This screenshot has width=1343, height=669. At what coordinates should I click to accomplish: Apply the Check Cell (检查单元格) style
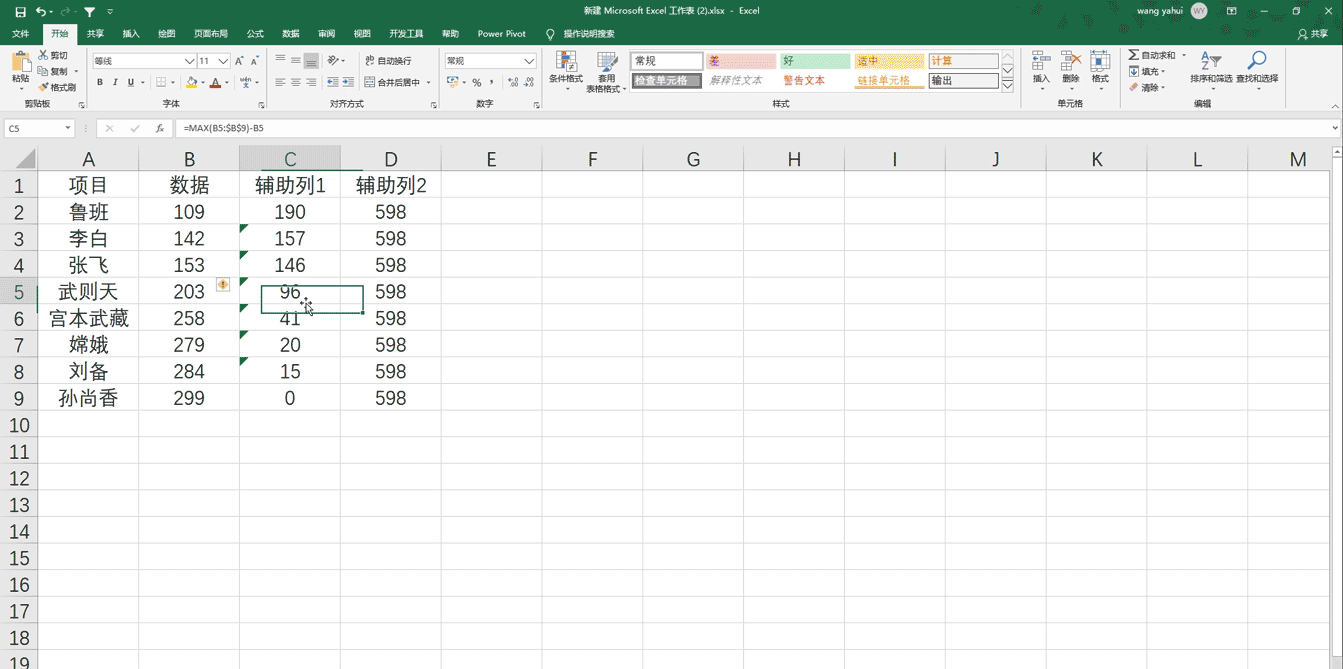coord(666,80)
